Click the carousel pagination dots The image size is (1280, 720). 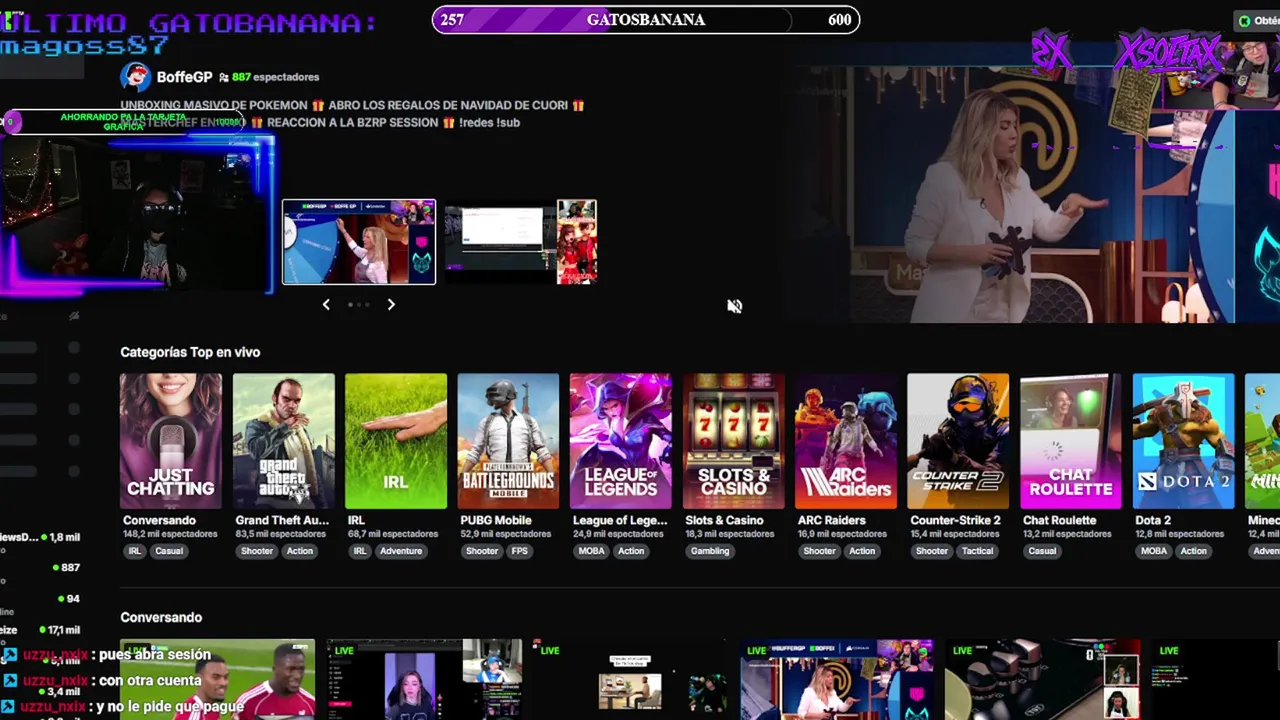click(x=358, y=304)
